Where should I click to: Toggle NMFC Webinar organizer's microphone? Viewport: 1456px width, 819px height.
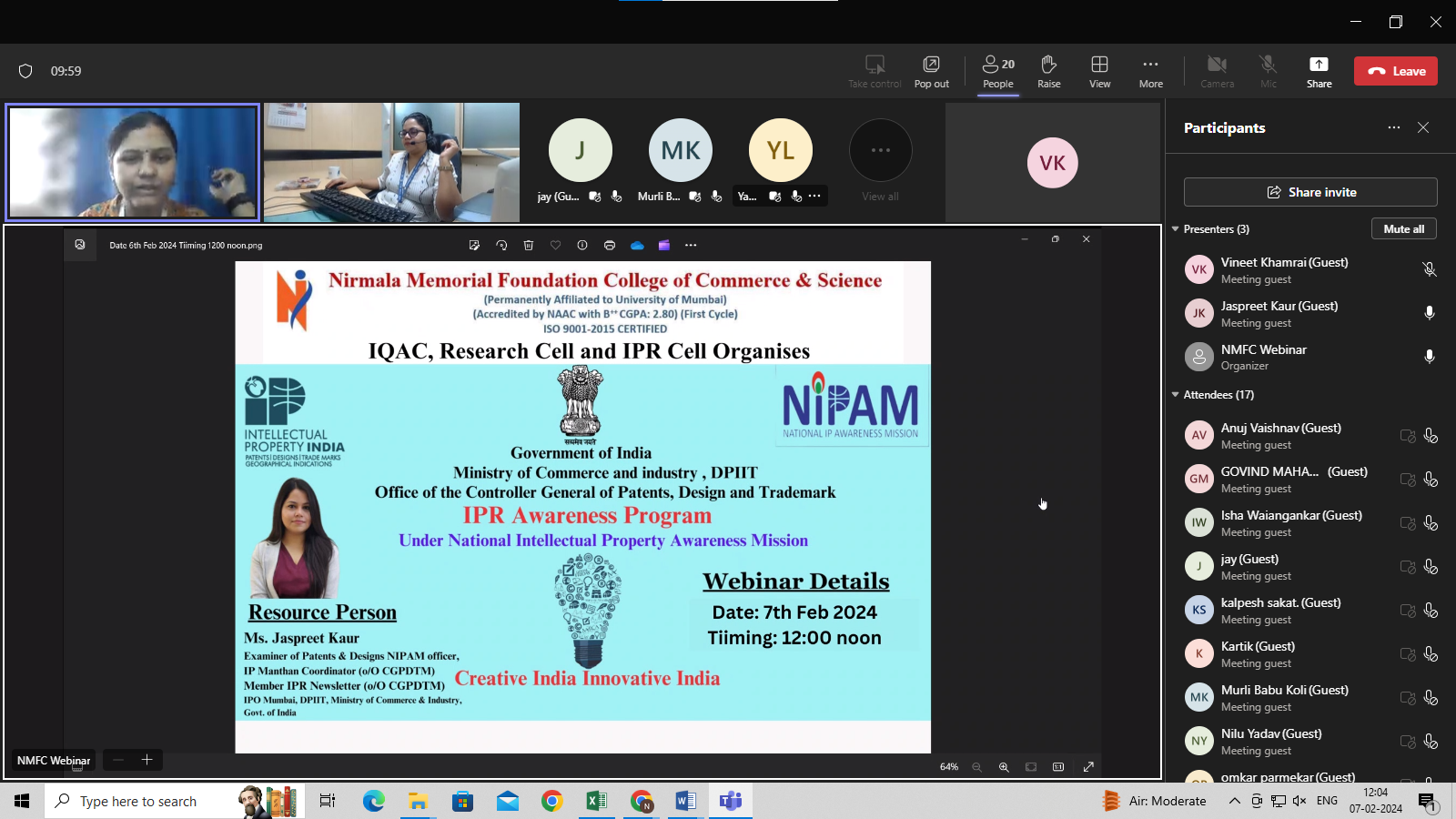tap(1430, 357)
